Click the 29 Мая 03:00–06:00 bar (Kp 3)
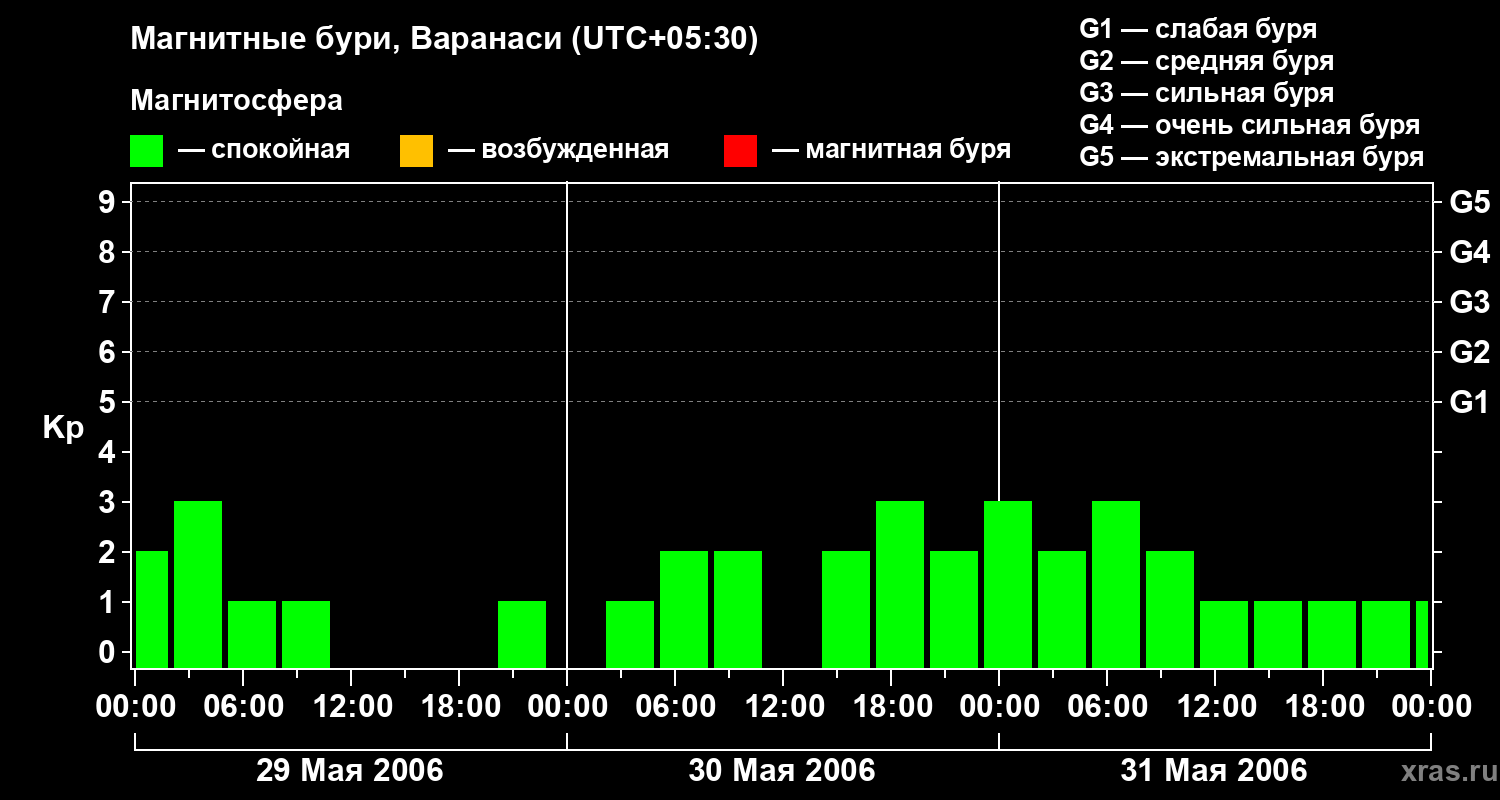 tap(198, 584)
